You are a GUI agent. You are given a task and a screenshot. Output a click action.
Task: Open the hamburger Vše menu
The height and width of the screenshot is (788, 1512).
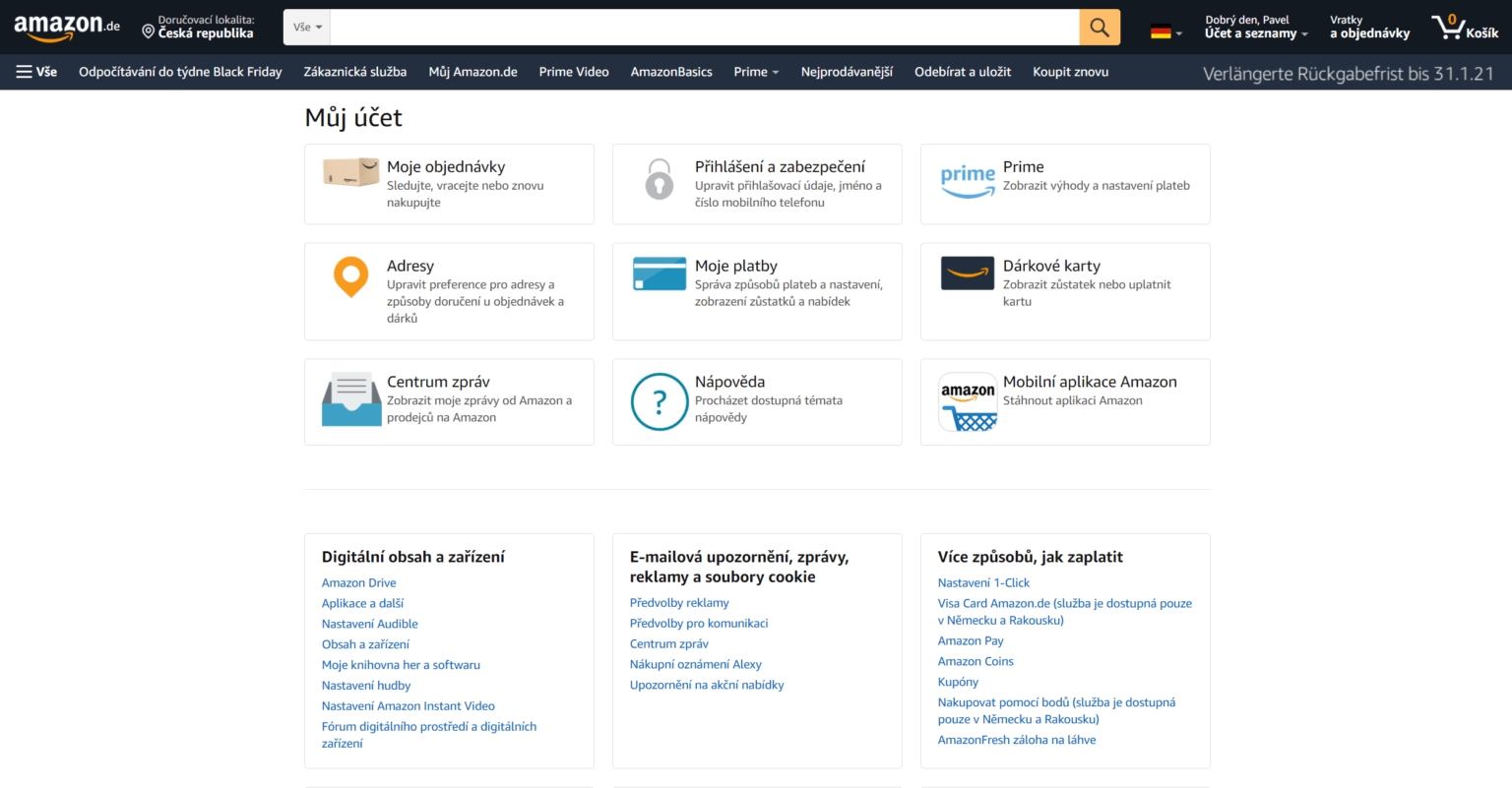35,71
